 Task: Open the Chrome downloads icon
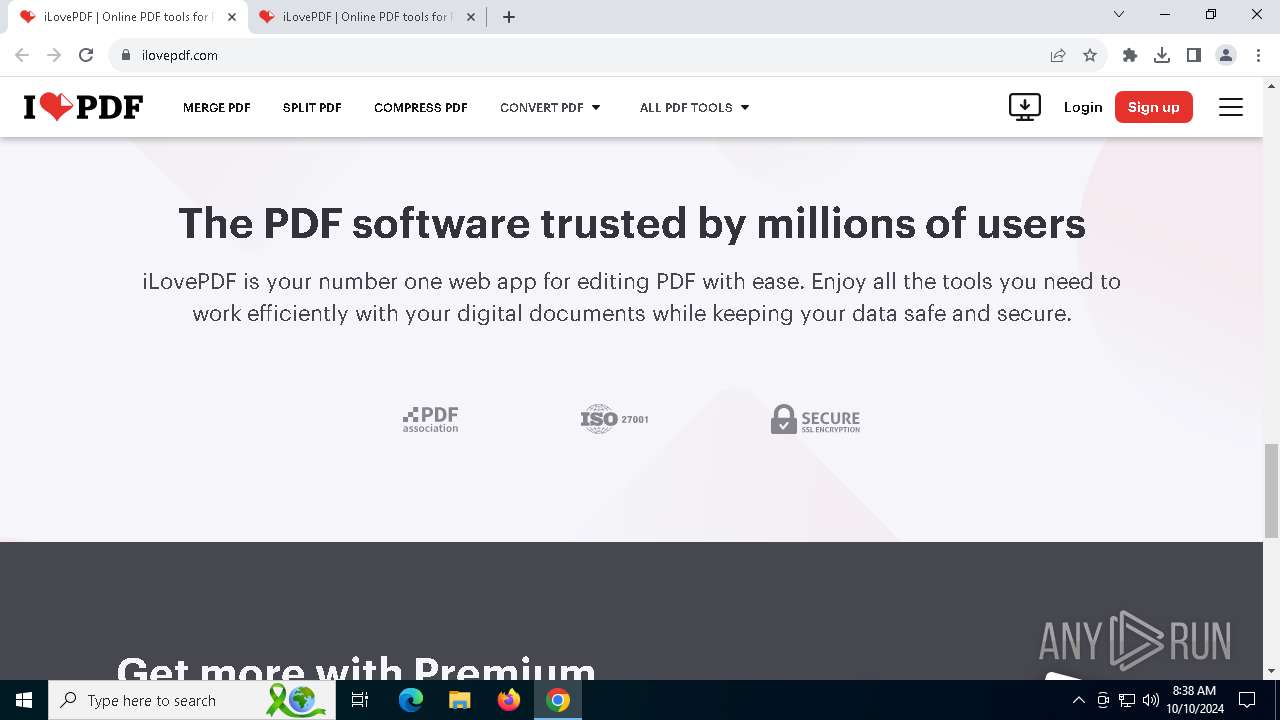point(1162,55)
